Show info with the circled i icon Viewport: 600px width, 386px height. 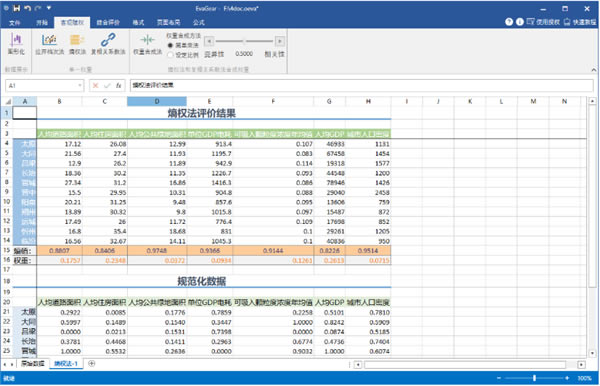point(520,22)
